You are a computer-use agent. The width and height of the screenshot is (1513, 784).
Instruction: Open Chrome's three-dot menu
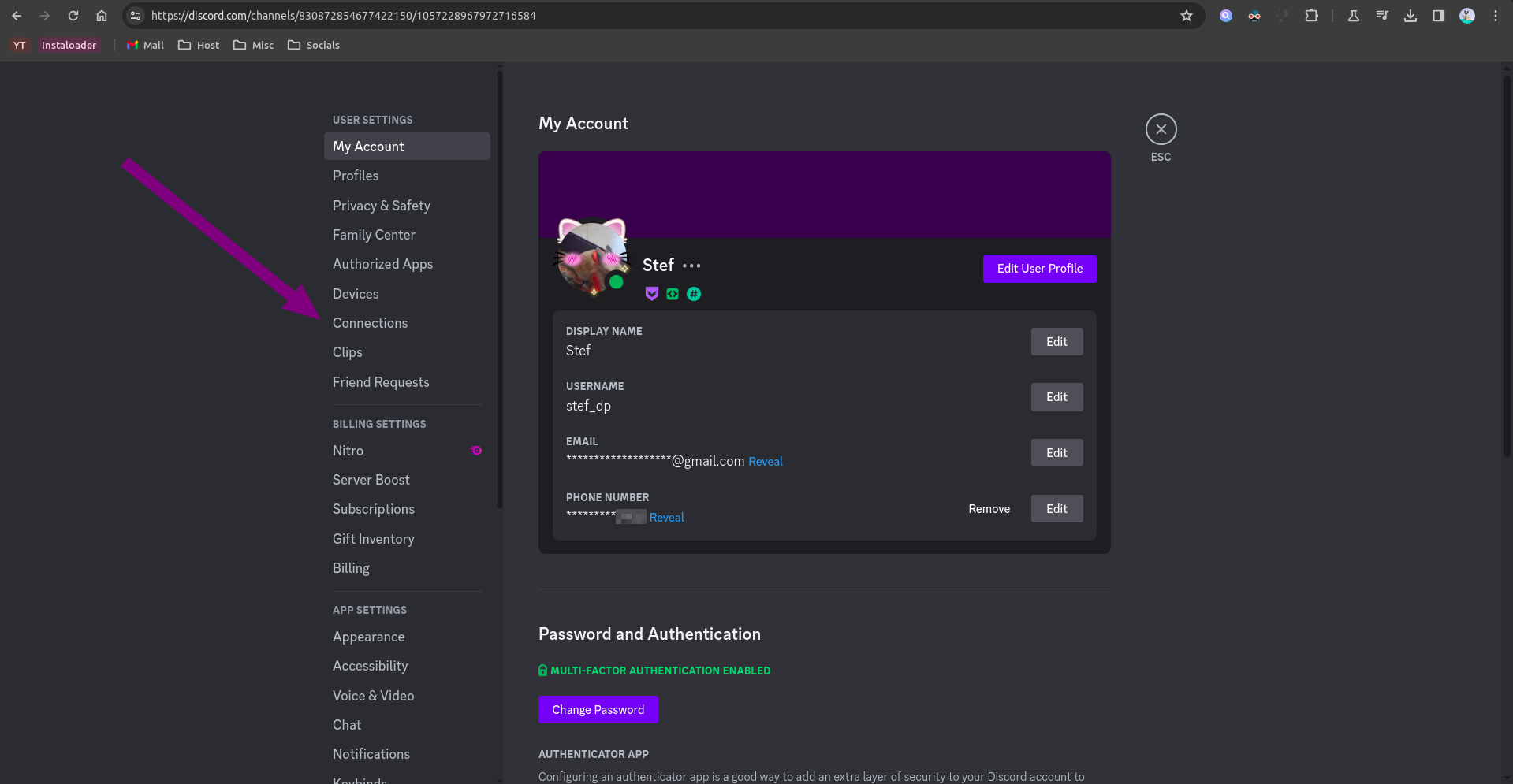pyautogui.click(x=1496, y=16)
